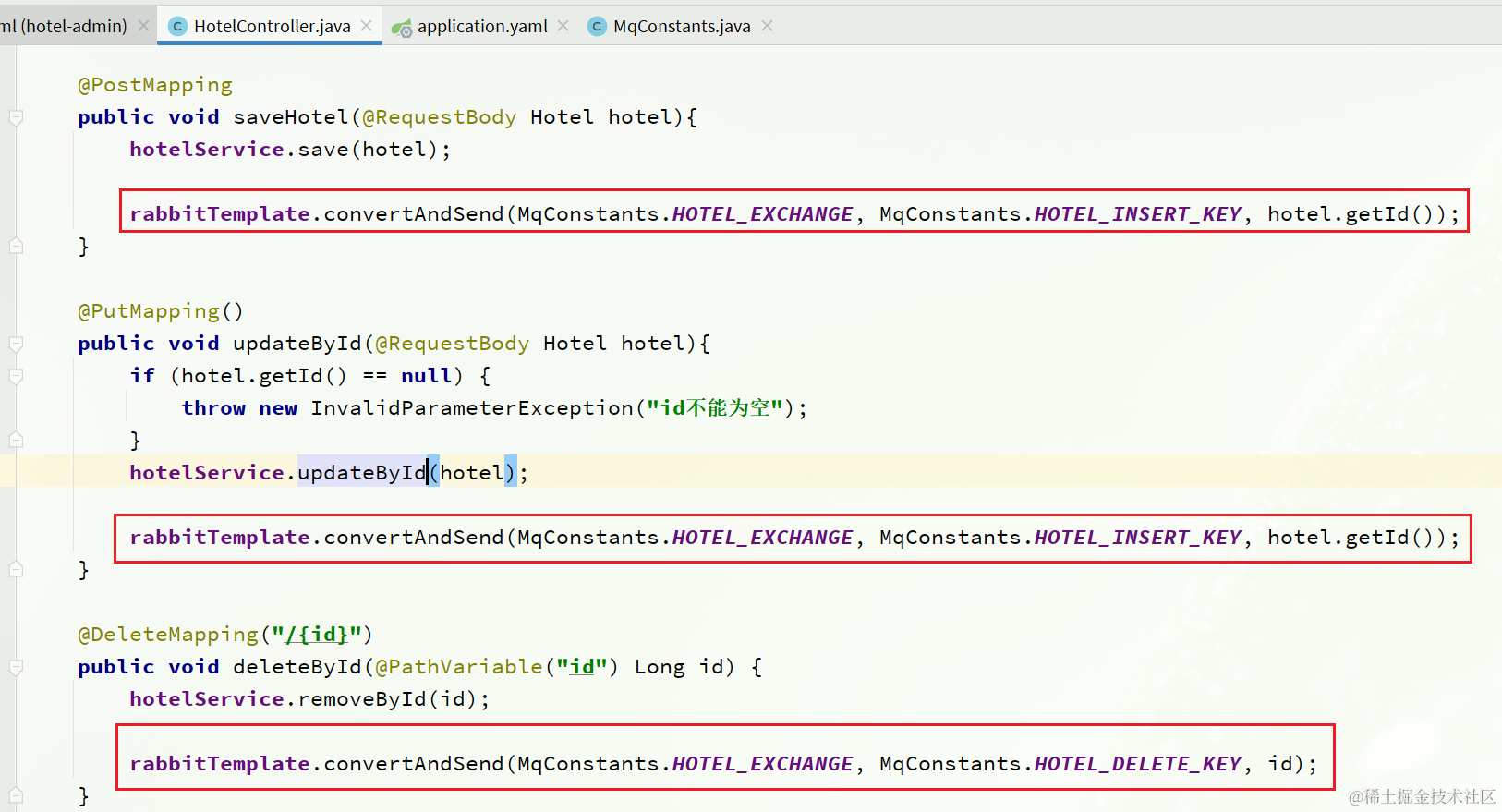Click HOTEL_DELETE_KEY in the deleteById method
The width and height of the screenshot is (1502, 812).
coord(1137,764)
